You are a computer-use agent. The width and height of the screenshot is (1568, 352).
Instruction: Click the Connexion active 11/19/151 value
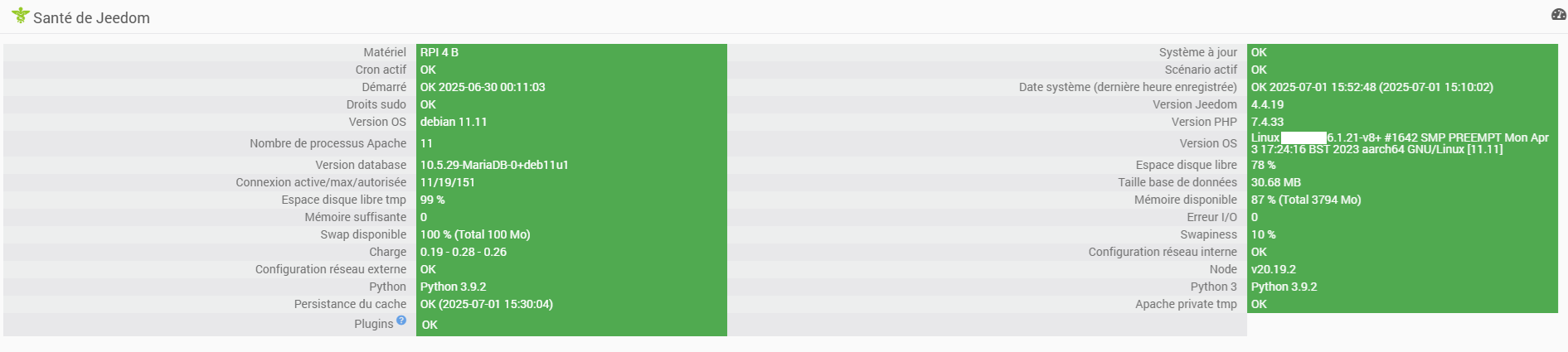(448, 182)
